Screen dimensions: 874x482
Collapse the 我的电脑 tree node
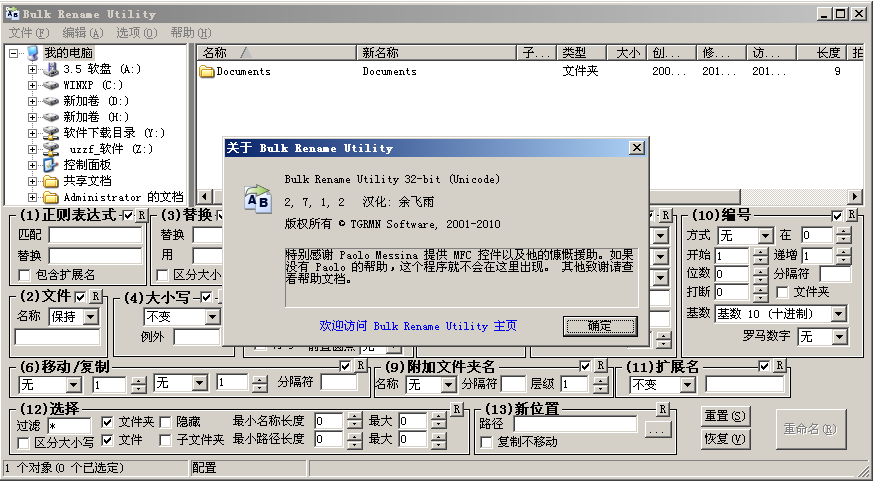coord(13,53)
